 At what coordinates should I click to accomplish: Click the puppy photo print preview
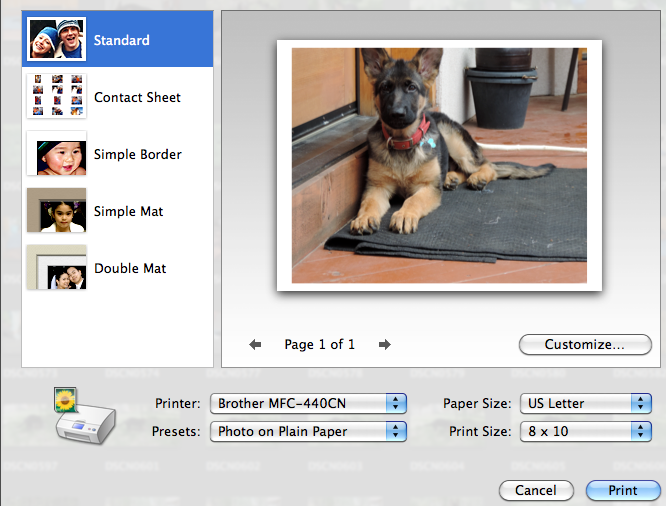pos(439,165)
